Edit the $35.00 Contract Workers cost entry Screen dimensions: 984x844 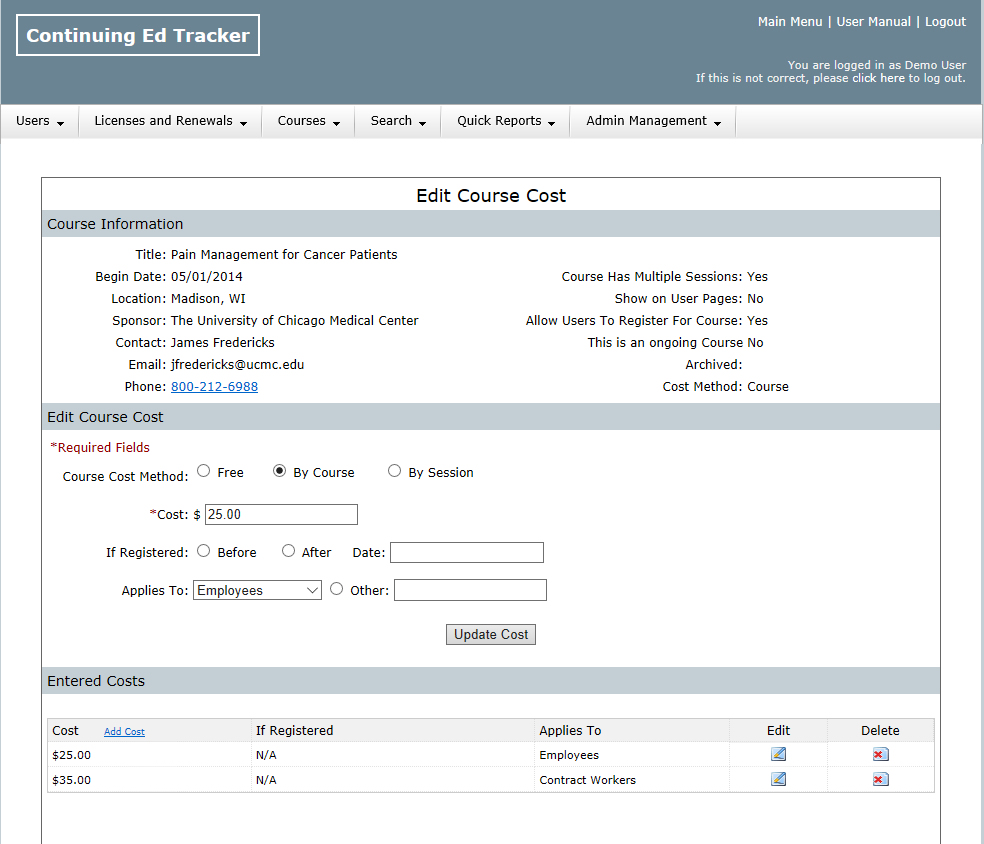tap(778, 779)
